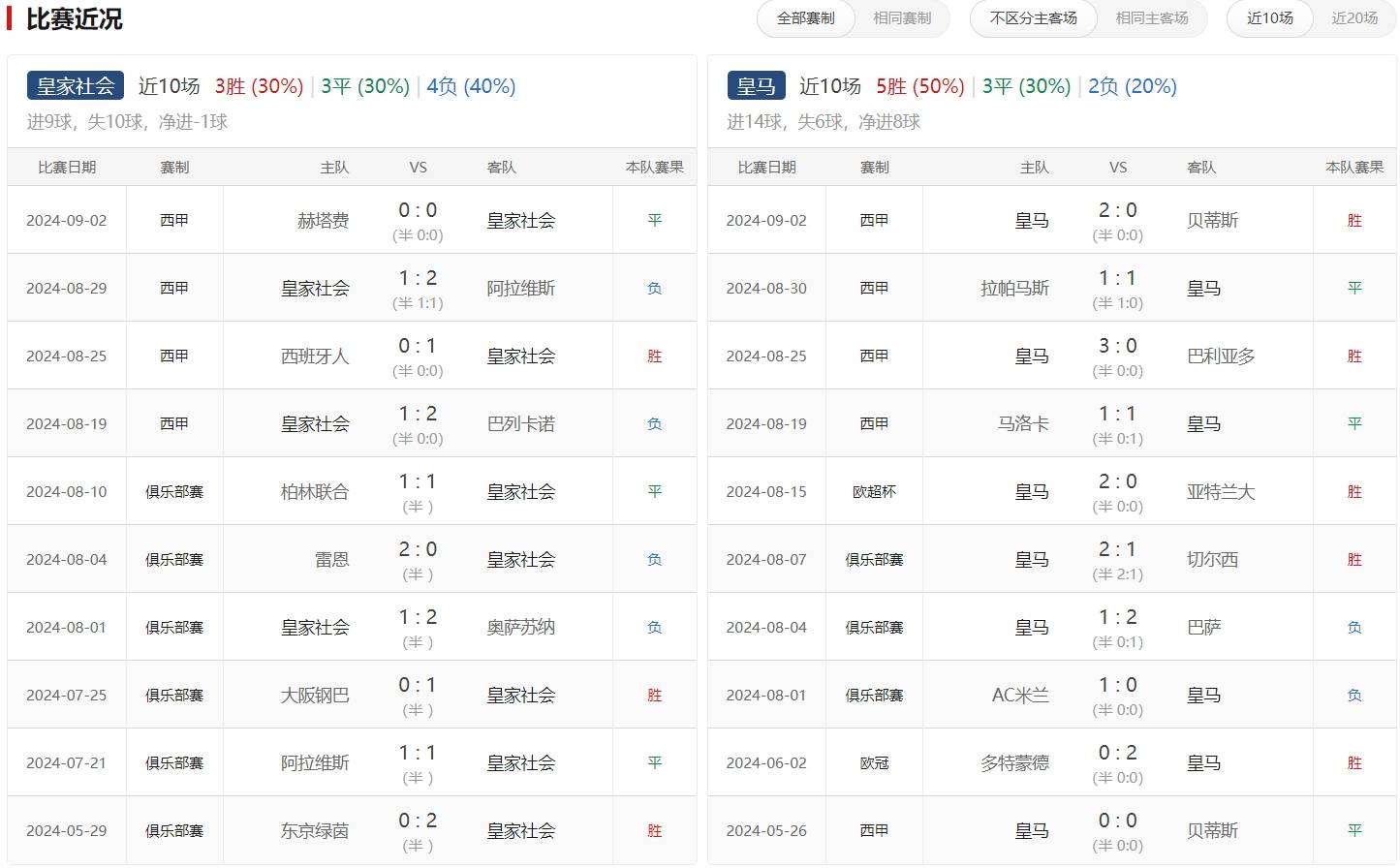Open 大阪钢巴 team link

(315, 696)
